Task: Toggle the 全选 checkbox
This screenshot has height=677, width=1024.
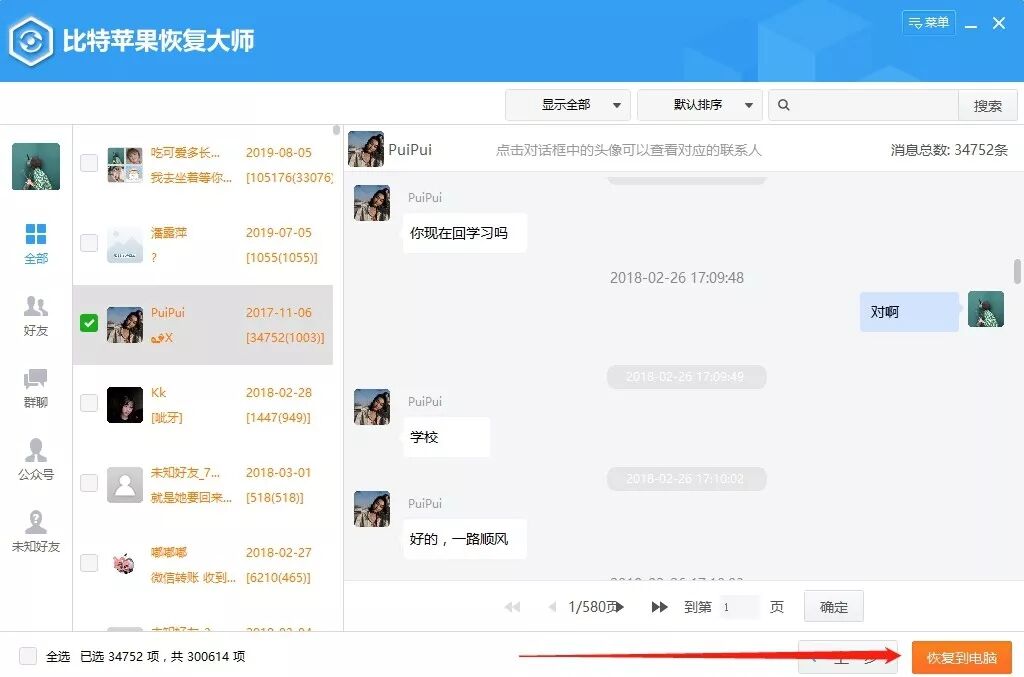Action: 28,656
